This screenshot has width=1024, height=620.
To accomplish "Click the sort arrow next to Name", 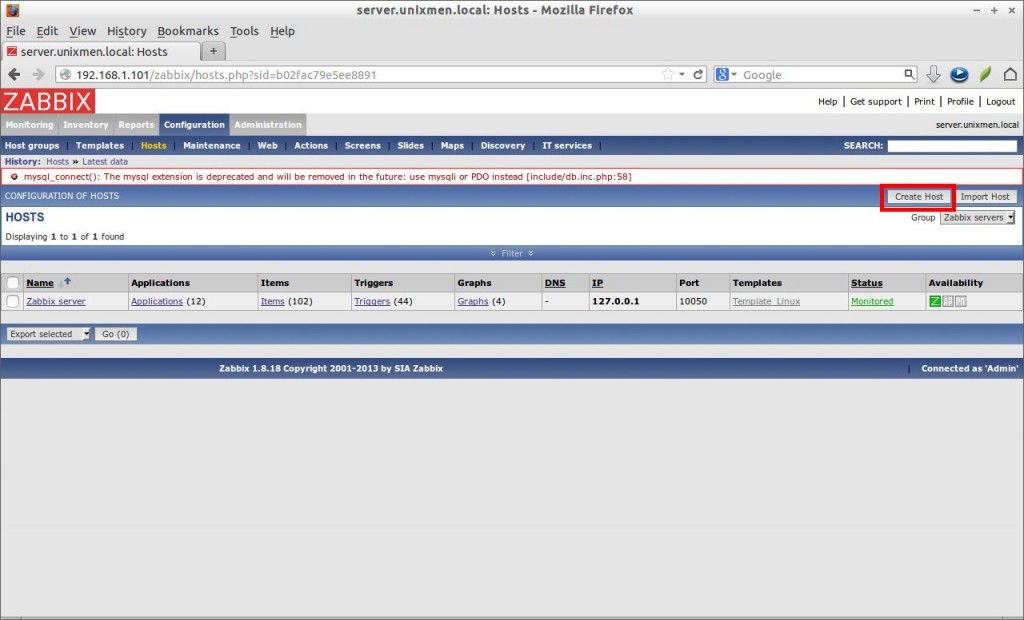I will (x=65, y=282).
